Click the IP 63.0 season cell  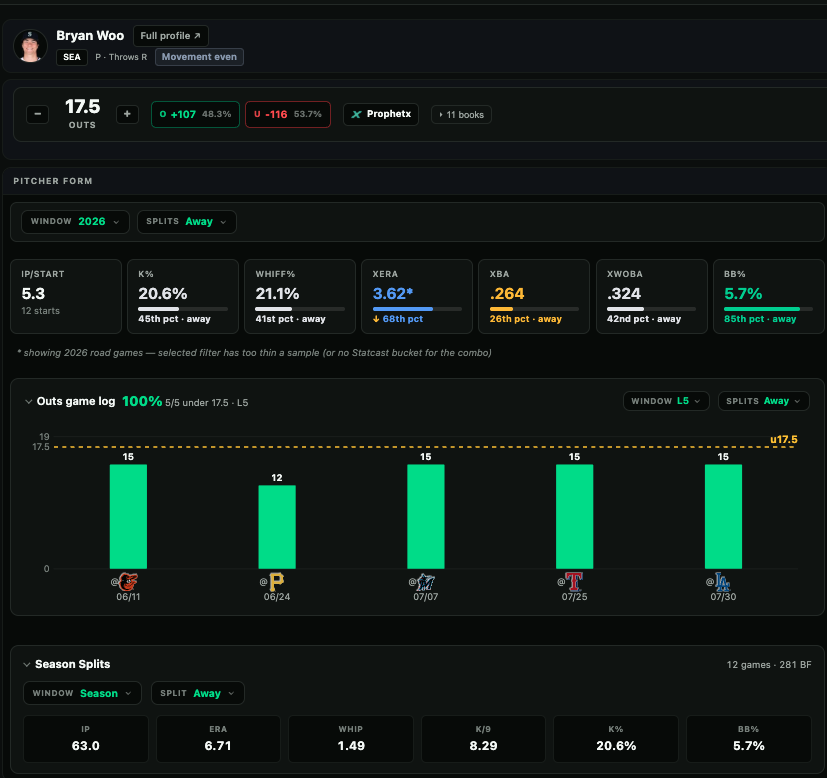(85, 739)
